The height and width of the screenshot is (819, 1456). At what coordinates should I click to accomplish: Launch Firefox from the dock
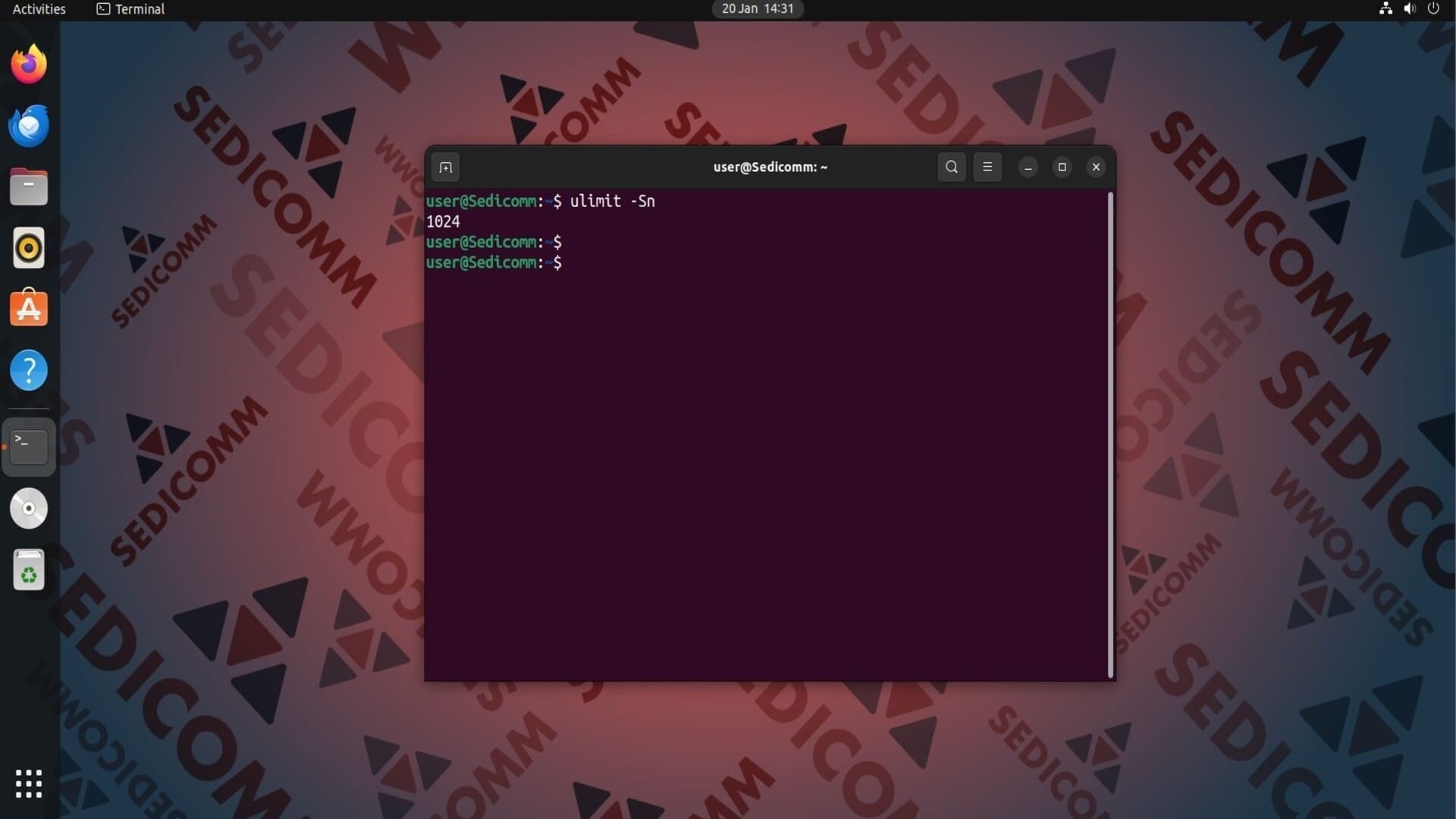click(29, 64)
